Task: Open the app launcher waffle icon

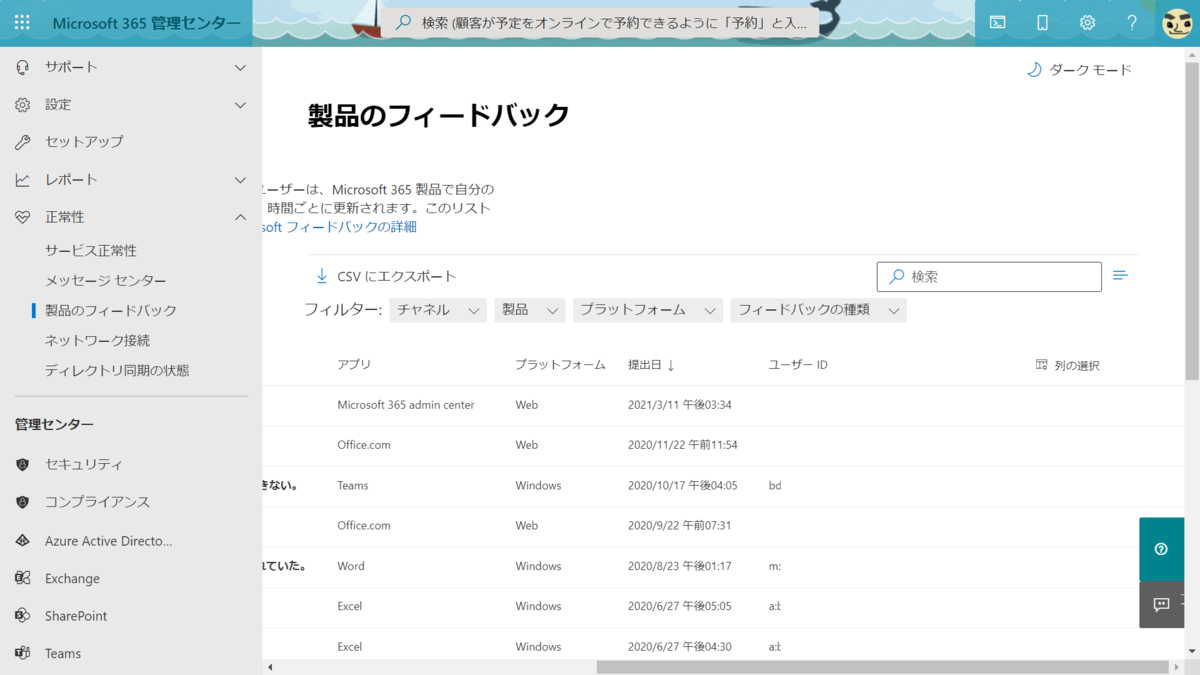Action: tap(22, 22)
